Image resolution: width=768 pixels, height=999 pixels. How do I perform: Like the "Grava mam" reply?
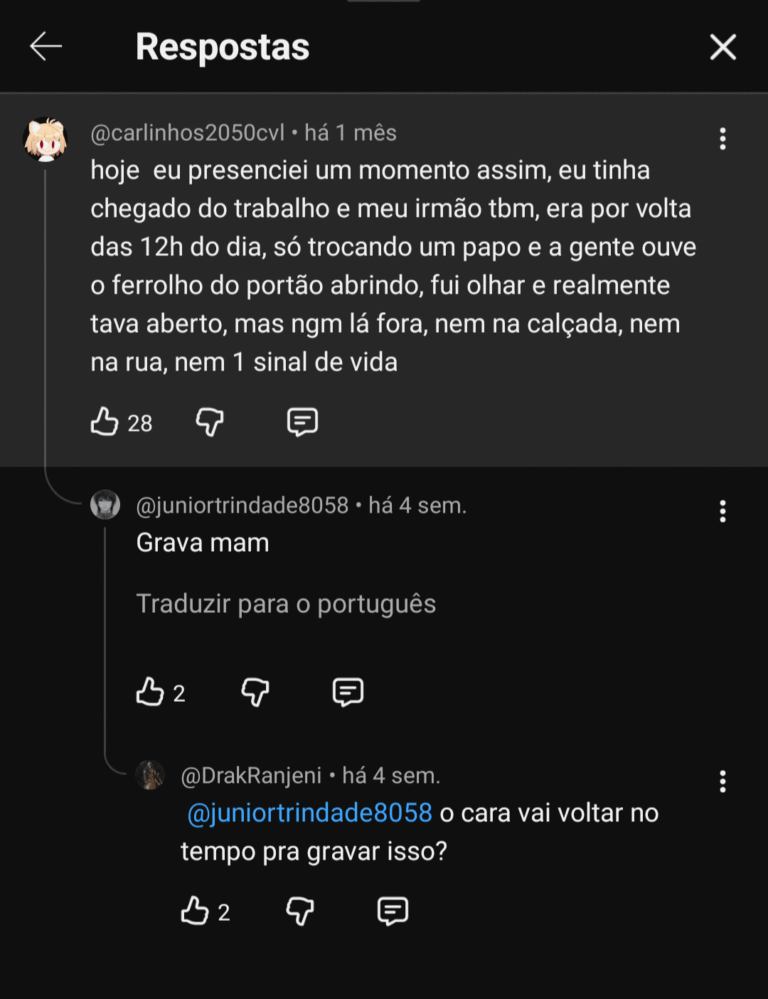click(150, 692)
